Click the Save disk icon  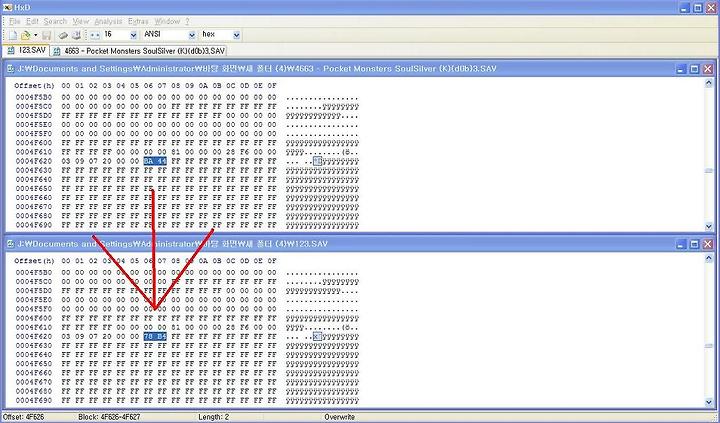[x=46, y=35]
